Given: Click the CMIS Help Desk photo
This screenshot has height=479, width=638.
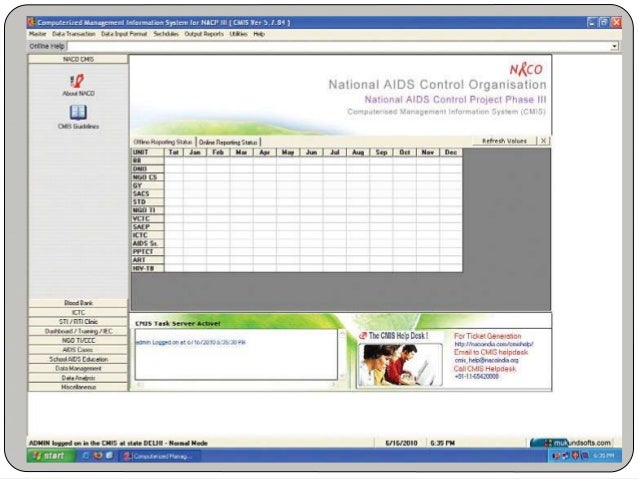Looking at the screenshot, I should tap(400, 365).
